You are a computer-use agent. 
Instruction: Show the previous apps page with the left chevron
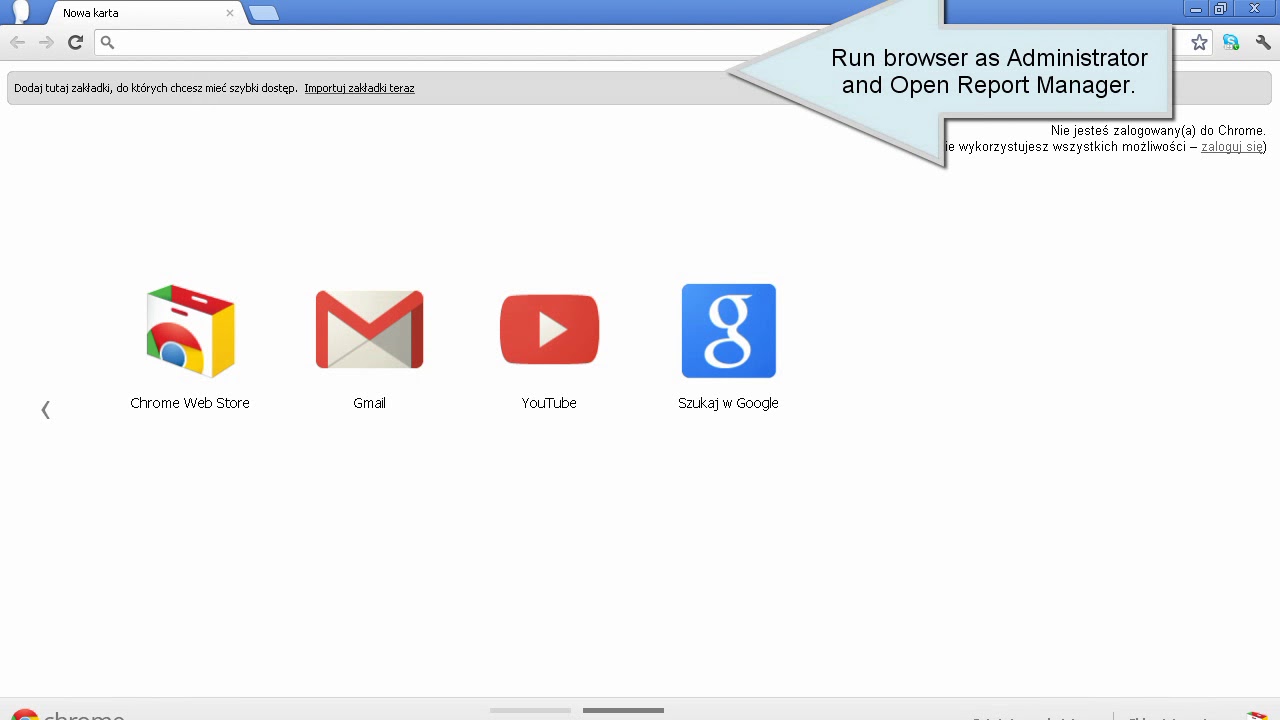click(45, 409)
